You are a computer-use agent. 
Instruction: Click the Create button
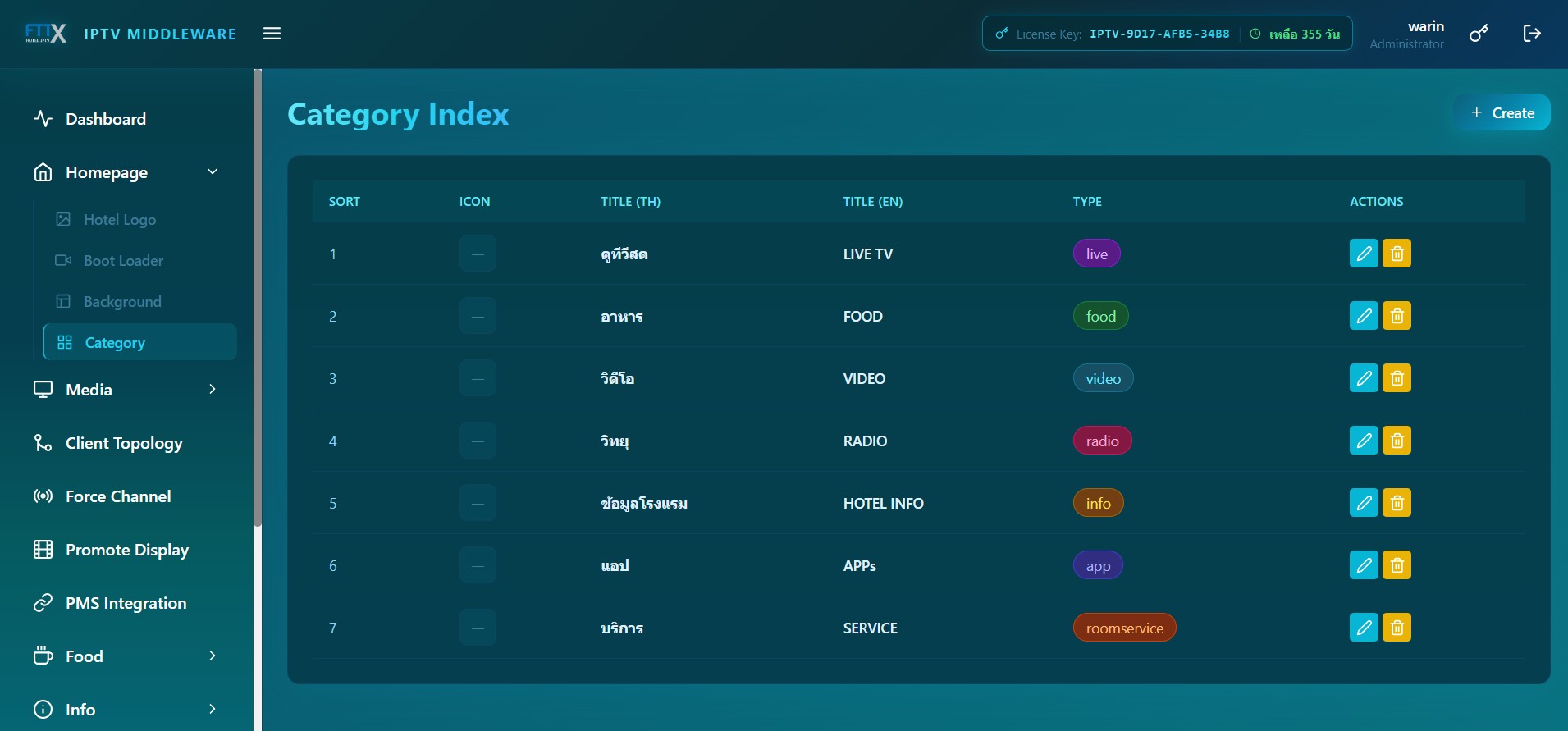click(x=1502, y=113)
